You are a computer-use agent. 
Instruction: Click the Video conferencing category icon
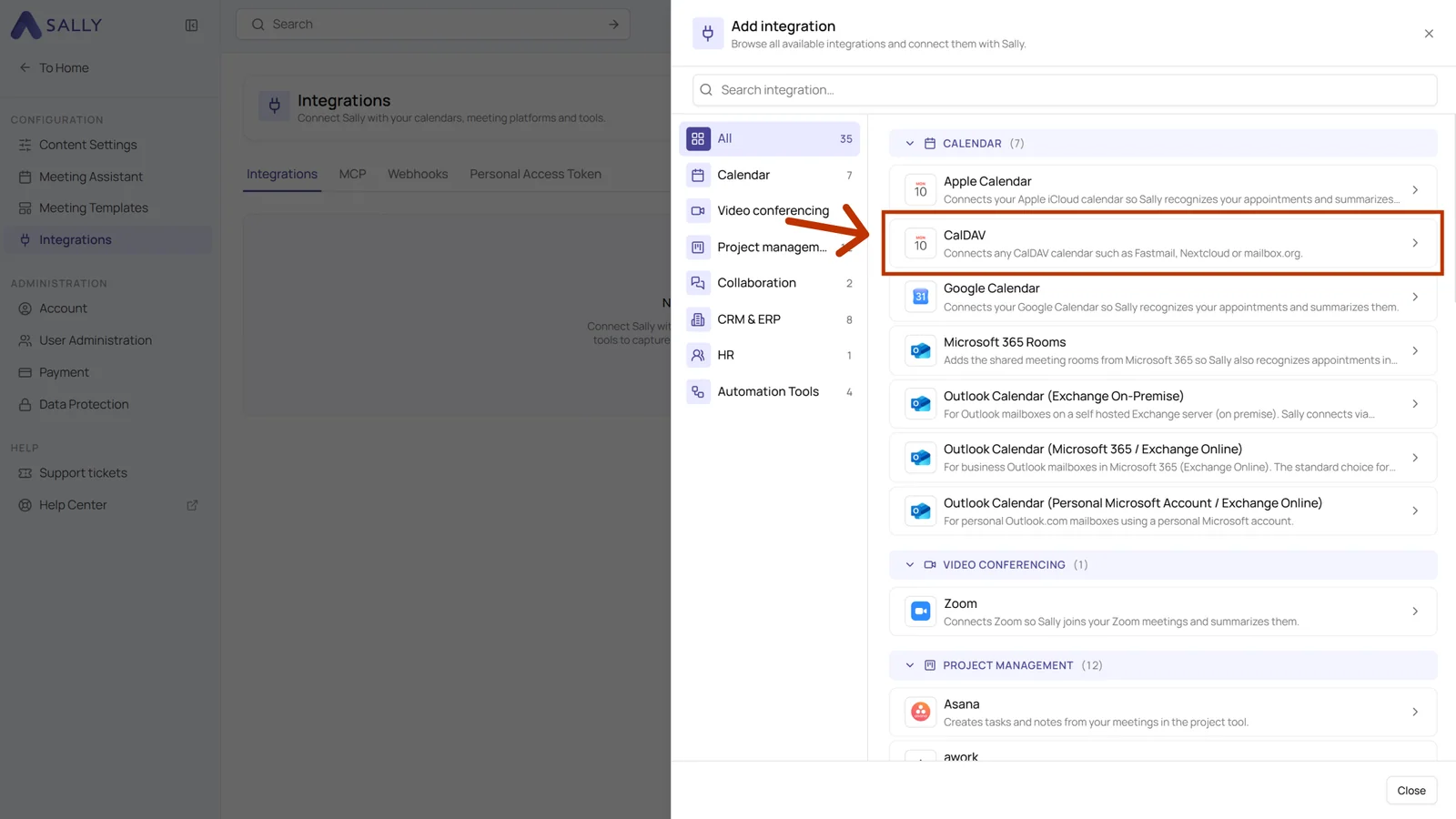coord(698,210)
